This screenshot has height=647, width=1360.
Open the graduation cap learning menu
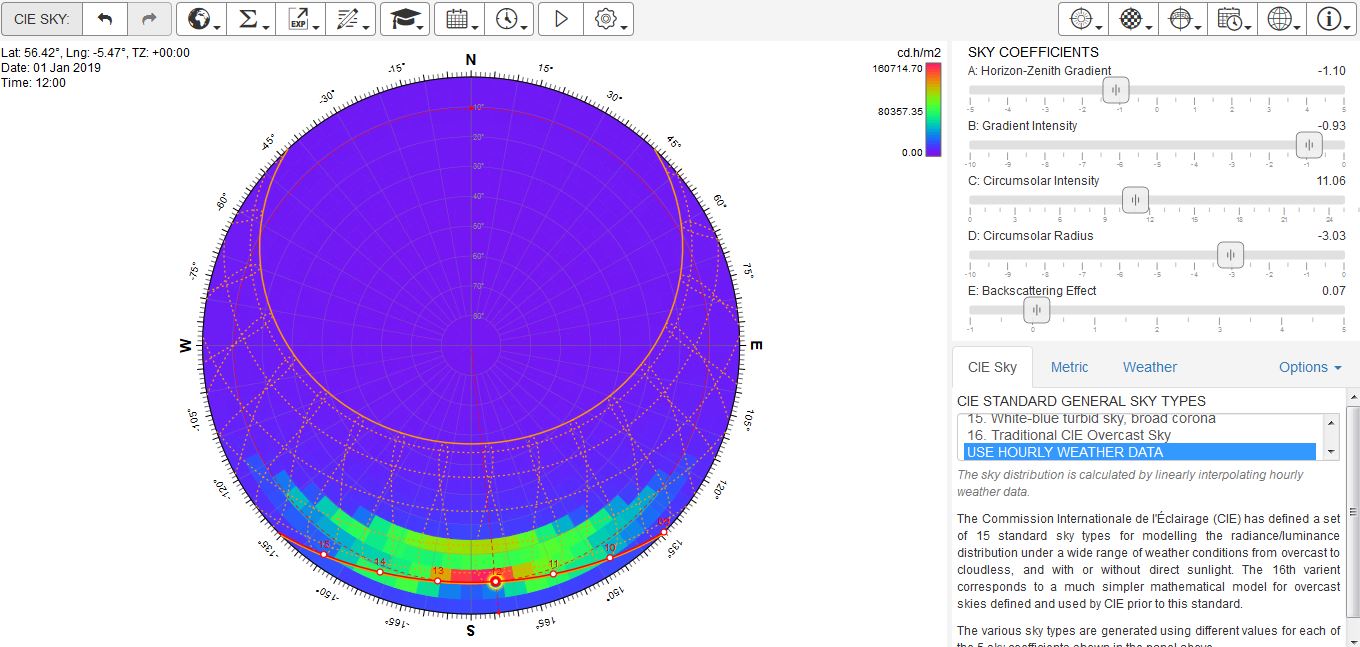(405, 19)
